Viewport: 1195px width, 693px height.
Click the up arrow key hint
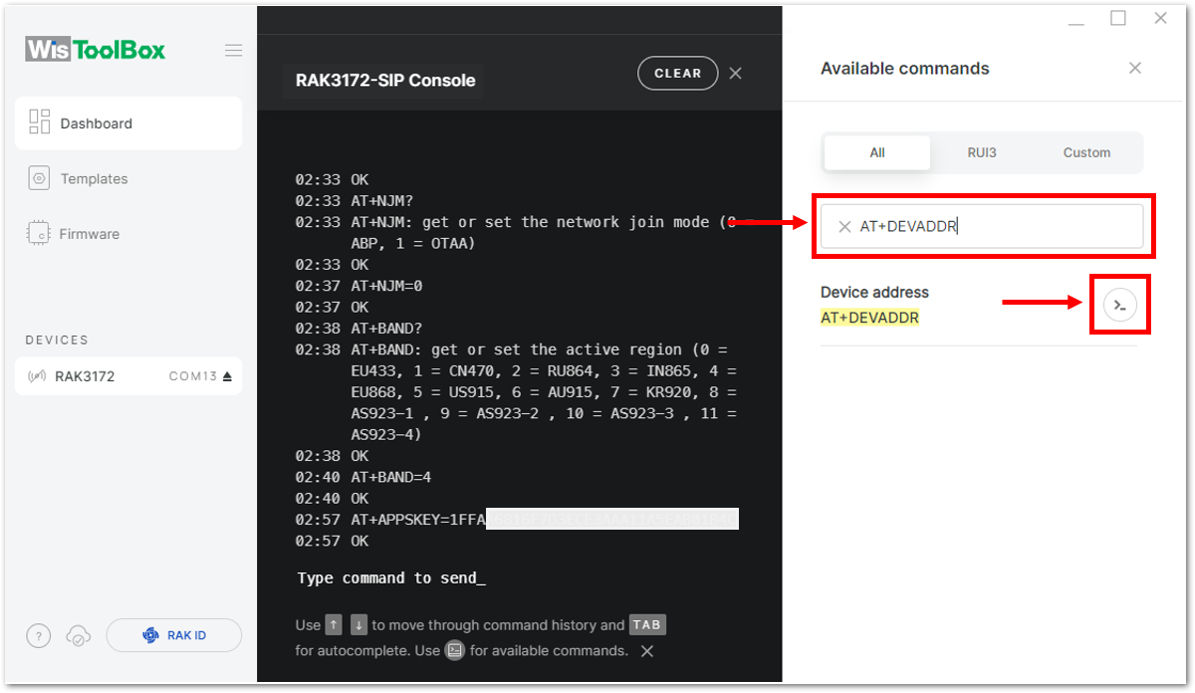334,625
